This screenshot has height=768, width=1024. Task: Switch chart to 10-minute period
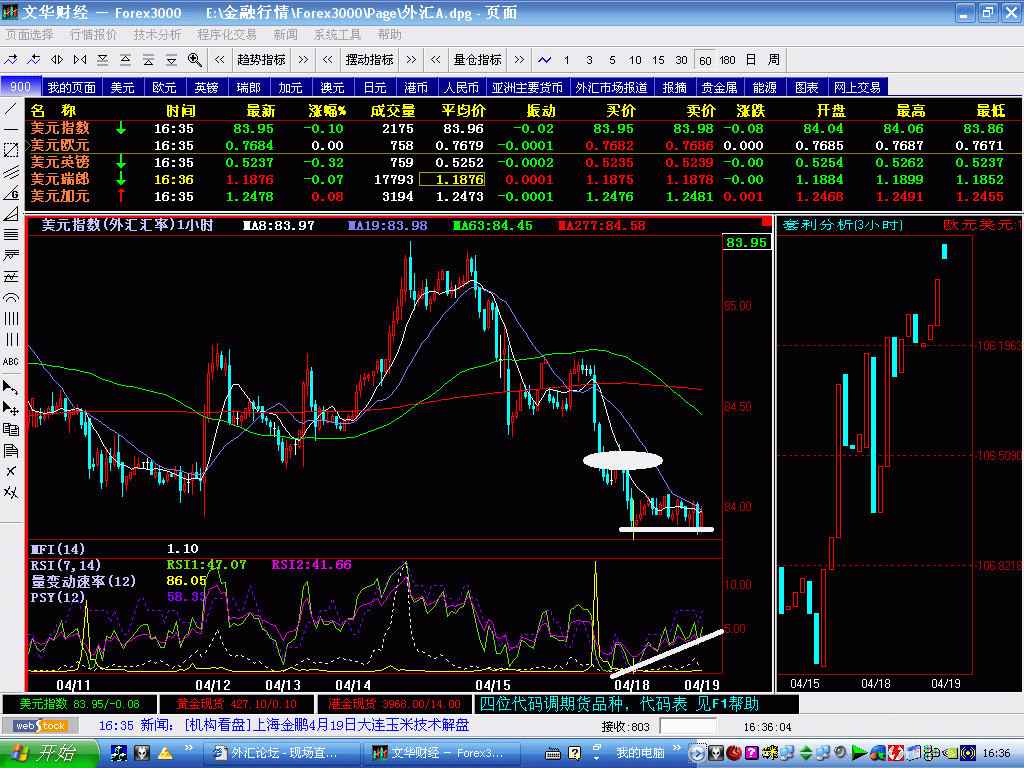point(635,60)
